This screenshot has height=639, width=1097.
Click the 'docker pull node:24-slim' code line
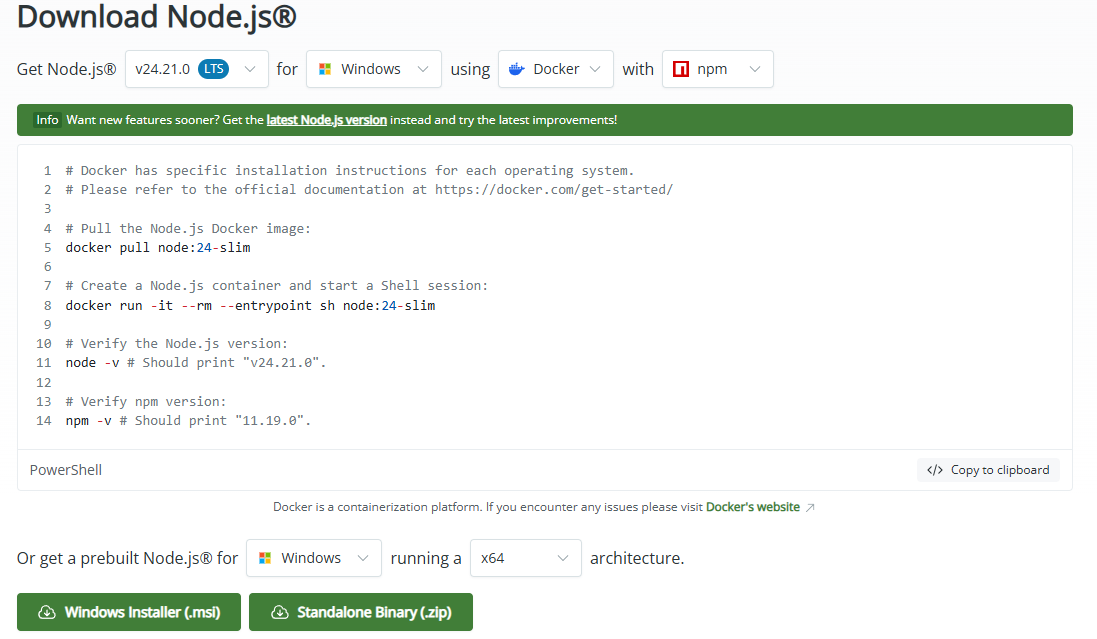pos(158,248)
